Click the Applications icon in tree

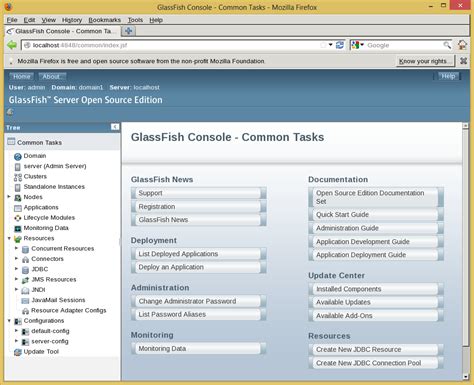(x=18, y=208)
